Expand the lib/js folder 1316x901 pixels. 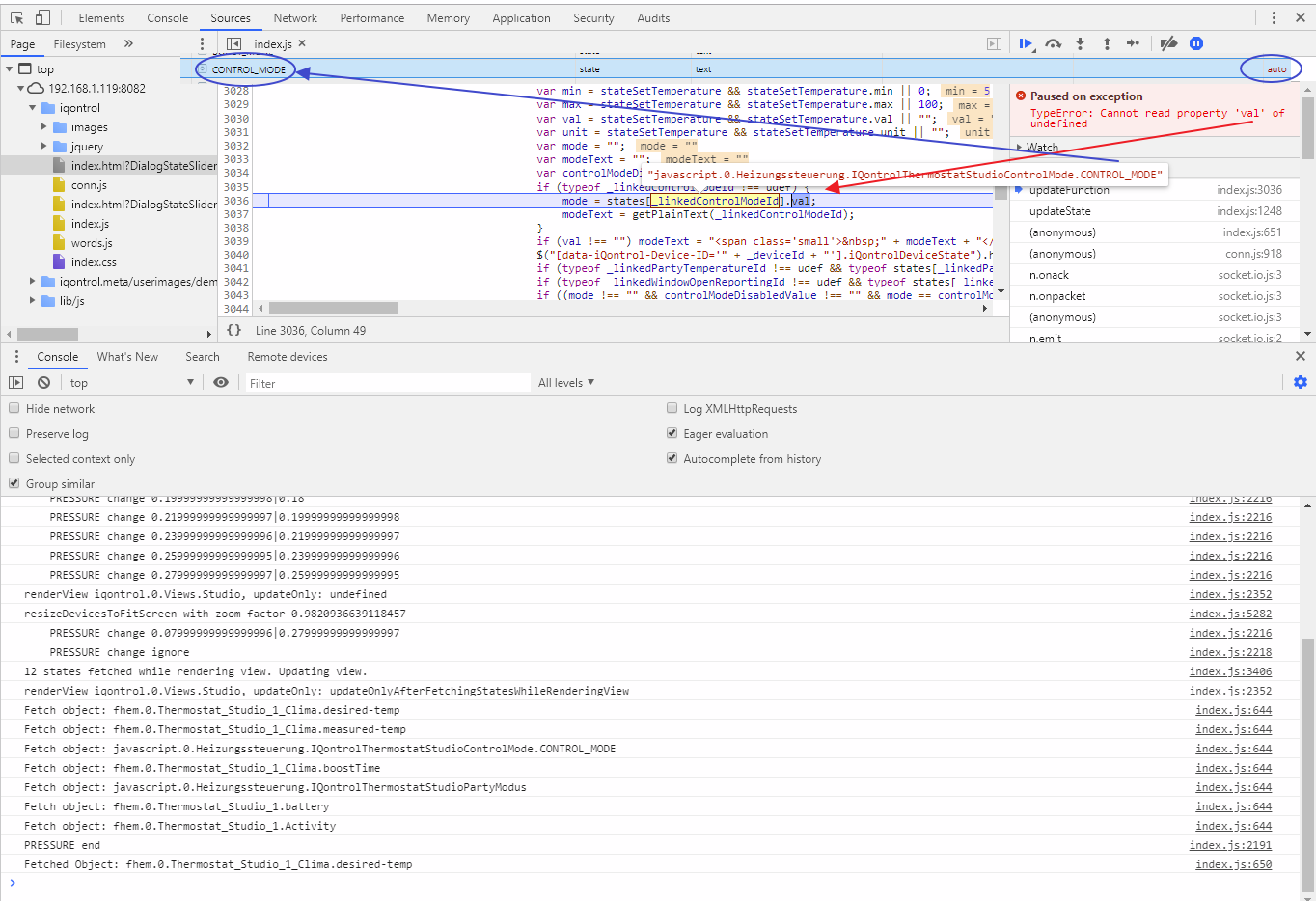point(33,300)
